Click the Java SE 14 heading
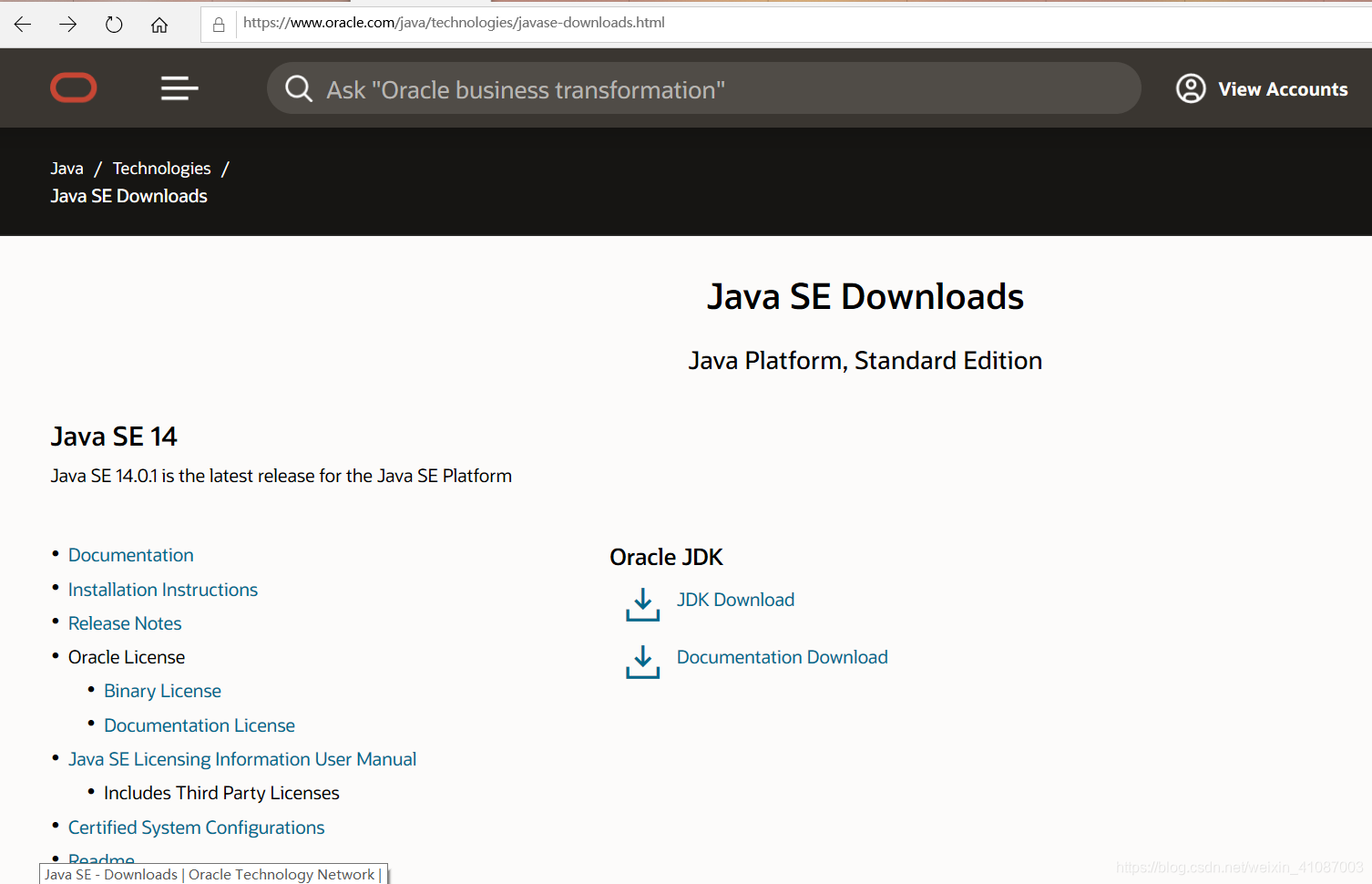Viewport: 1372px width, 884px height. [114, 437]
